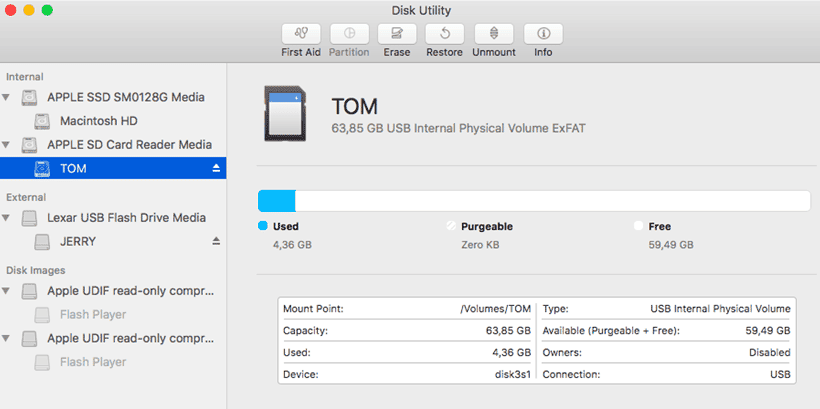Open the Restore tool
This screenshot has width=820, height=409.
pos(445,34)
